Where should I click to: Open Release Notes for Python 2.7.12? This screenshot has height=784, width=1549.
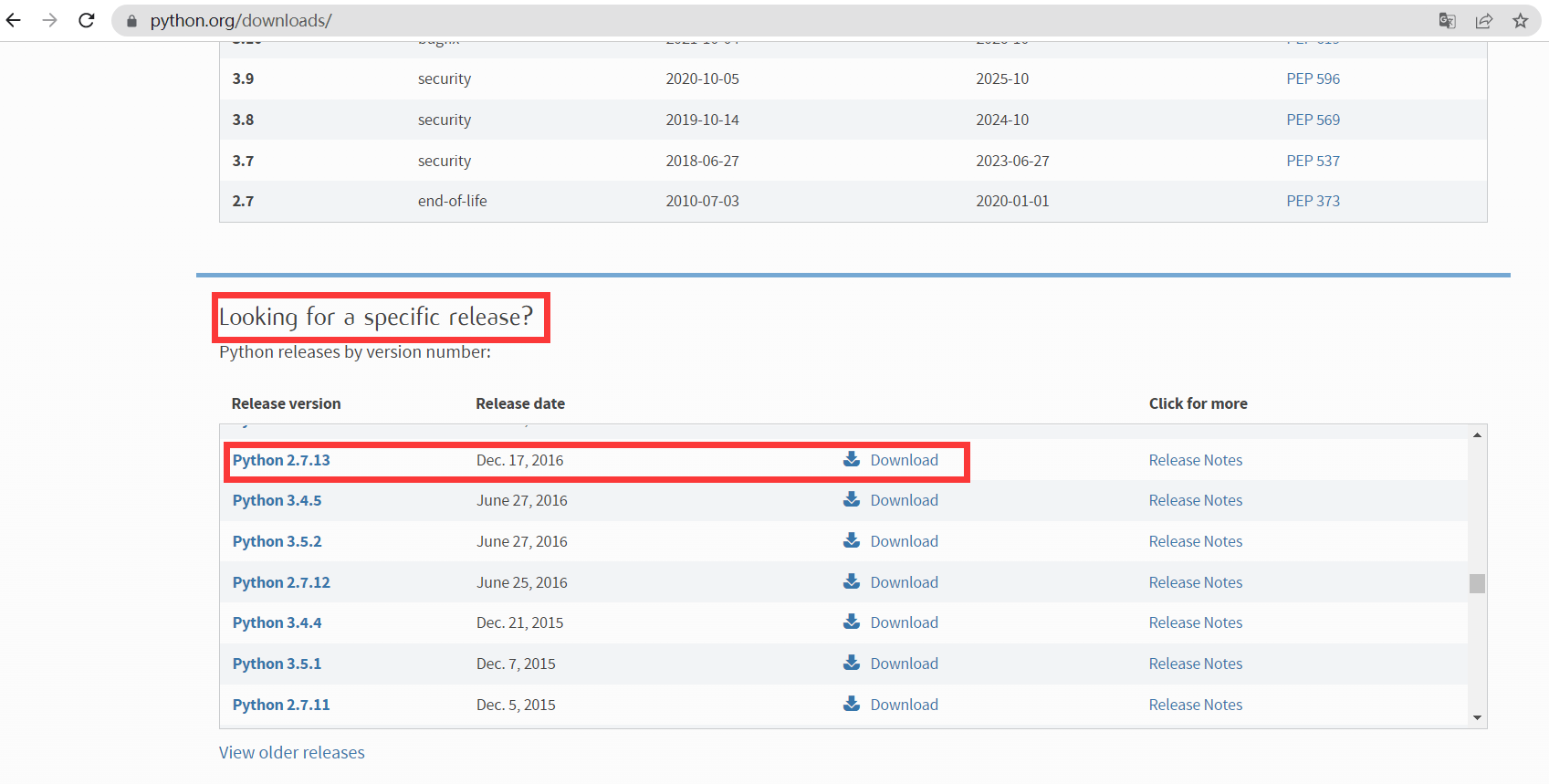click(1195, 582)
